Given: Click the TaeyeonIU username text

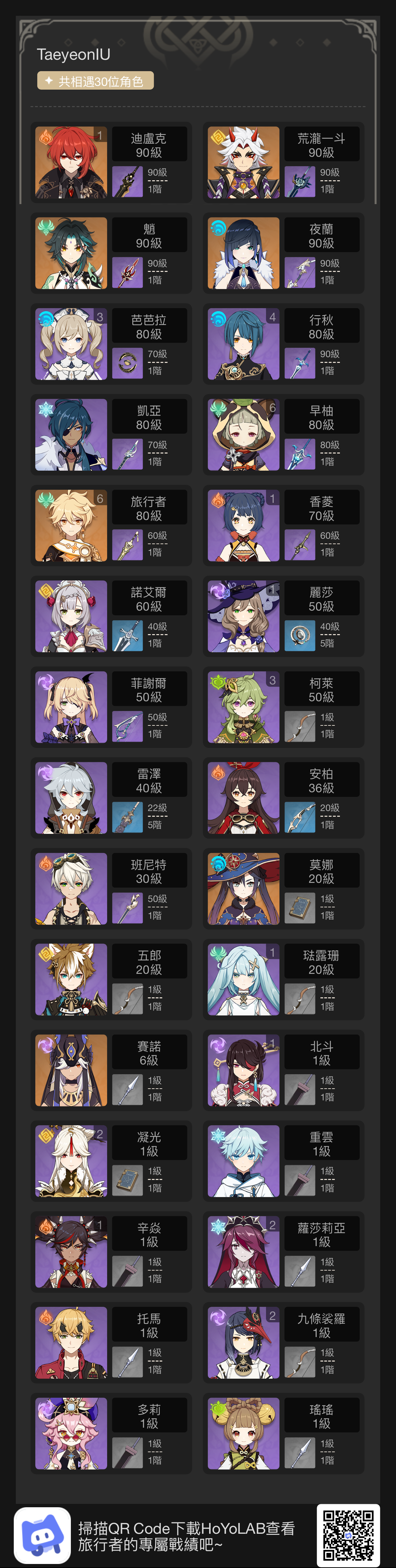Looking at the screenshot, I should pos(74,54).
